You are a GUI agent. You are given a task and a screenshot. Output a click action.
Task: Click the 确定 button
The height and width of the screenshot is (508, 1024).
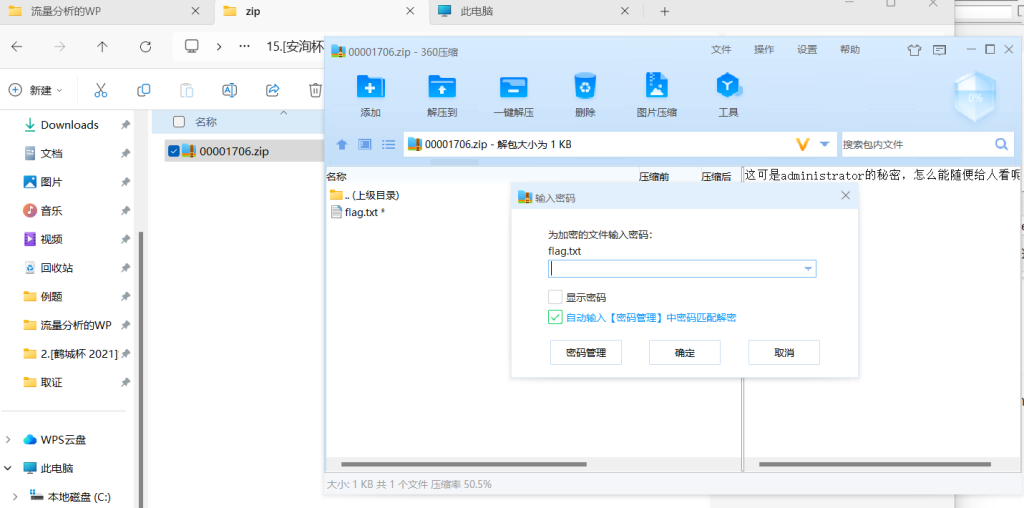tap(685, 353)
